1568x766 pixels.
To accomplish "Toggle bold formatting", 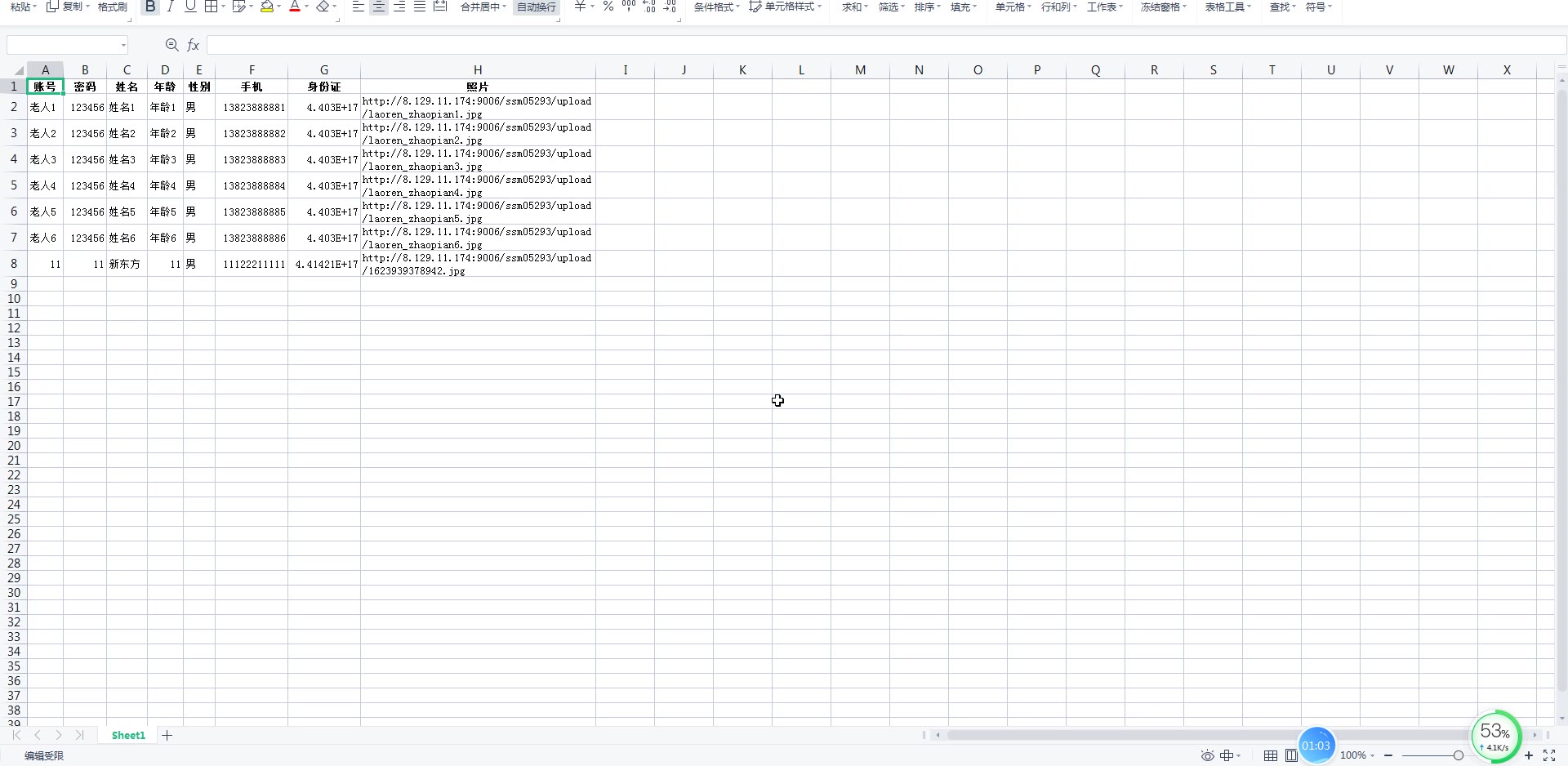I will click(150, 7).
